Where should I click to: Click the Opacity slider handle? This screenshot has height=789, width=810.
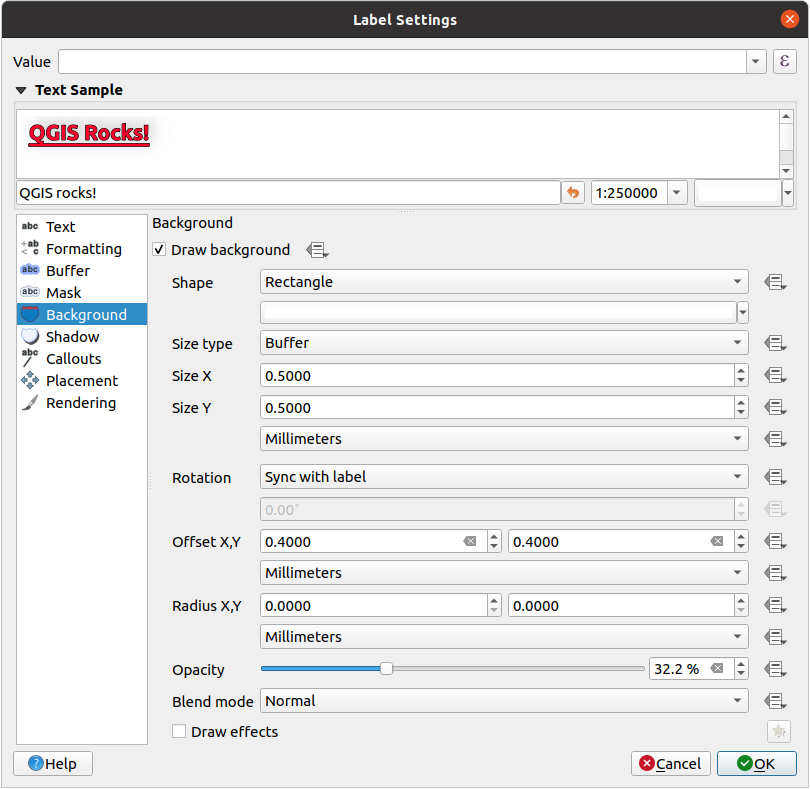click(x=386, y=669)
